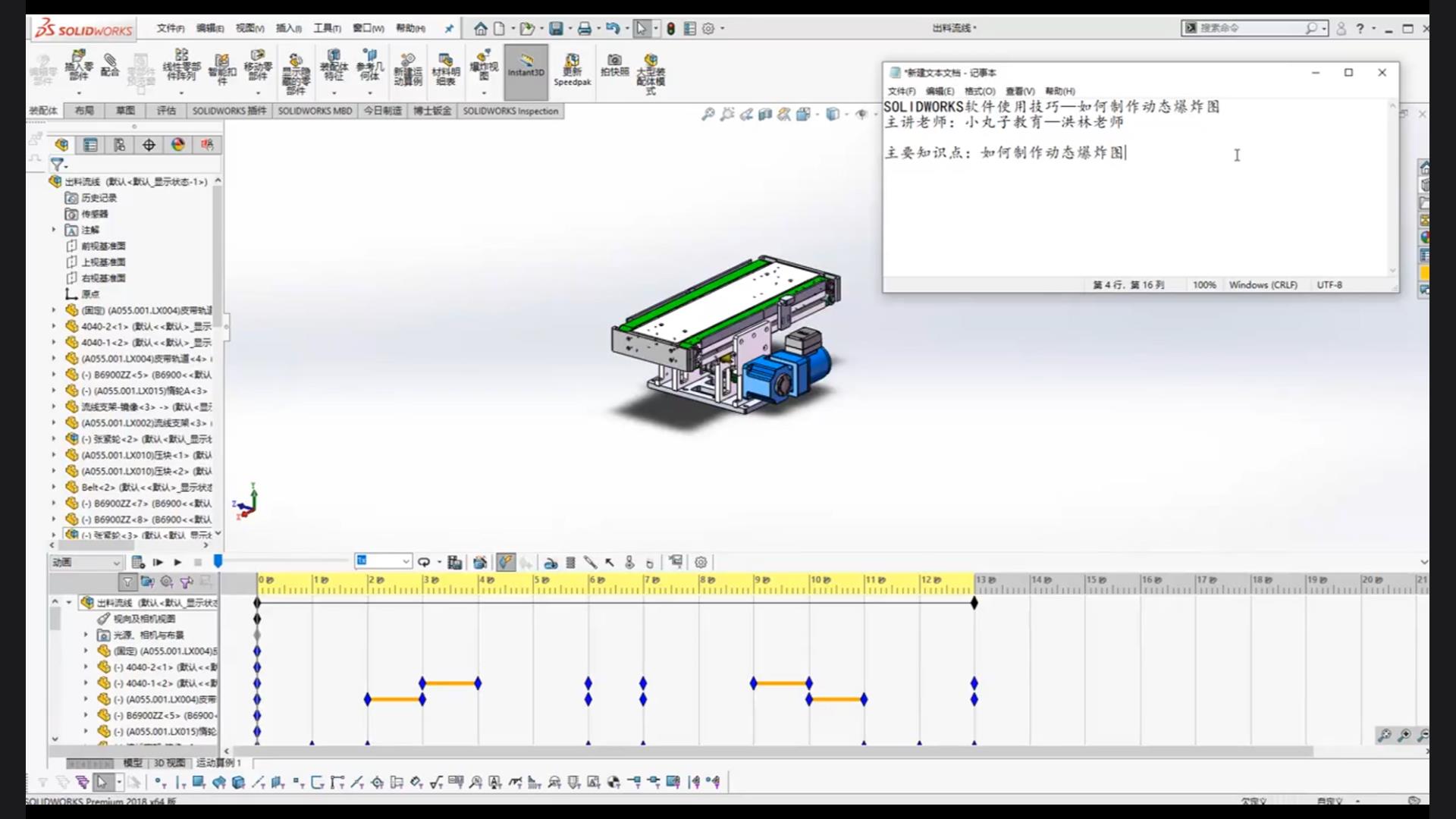Open ConfigurationManager tab icon

(x=120, y=145)
